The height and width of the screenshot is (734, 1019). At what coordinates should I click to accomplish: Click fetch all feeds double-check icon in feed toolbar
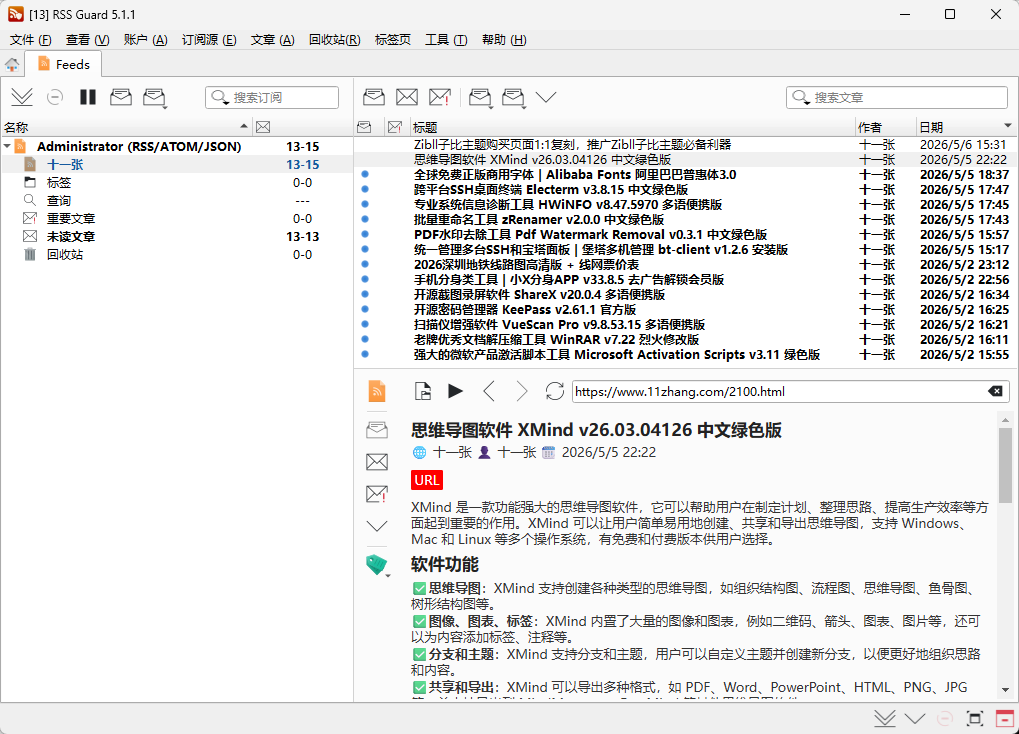click(x=21, y=98)
